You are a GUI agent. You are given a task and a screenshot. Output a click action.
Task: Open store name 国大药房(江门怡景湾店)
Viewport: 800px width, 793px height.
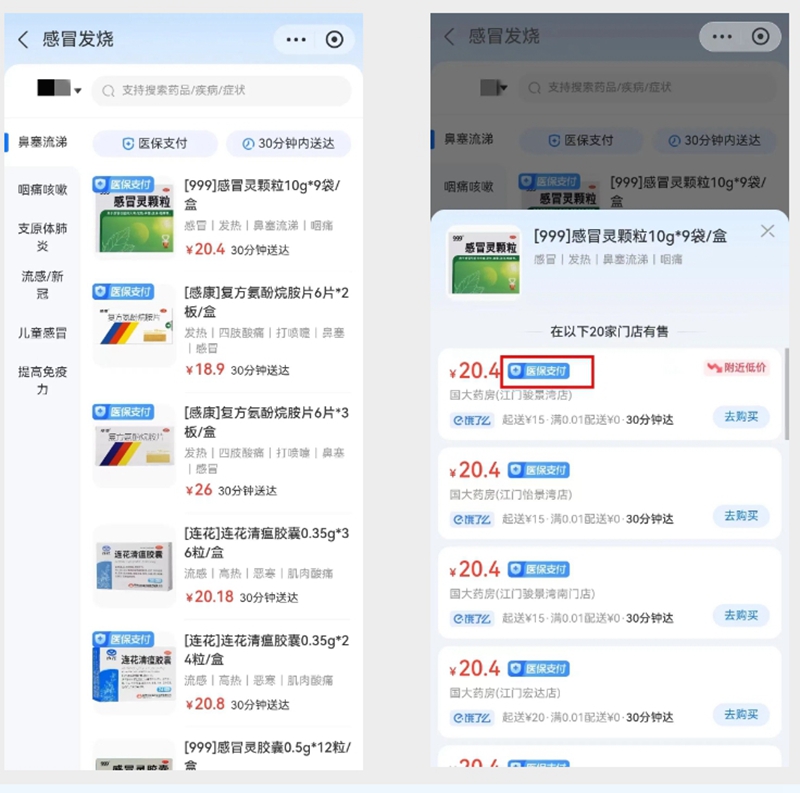[x=511, y=494]
